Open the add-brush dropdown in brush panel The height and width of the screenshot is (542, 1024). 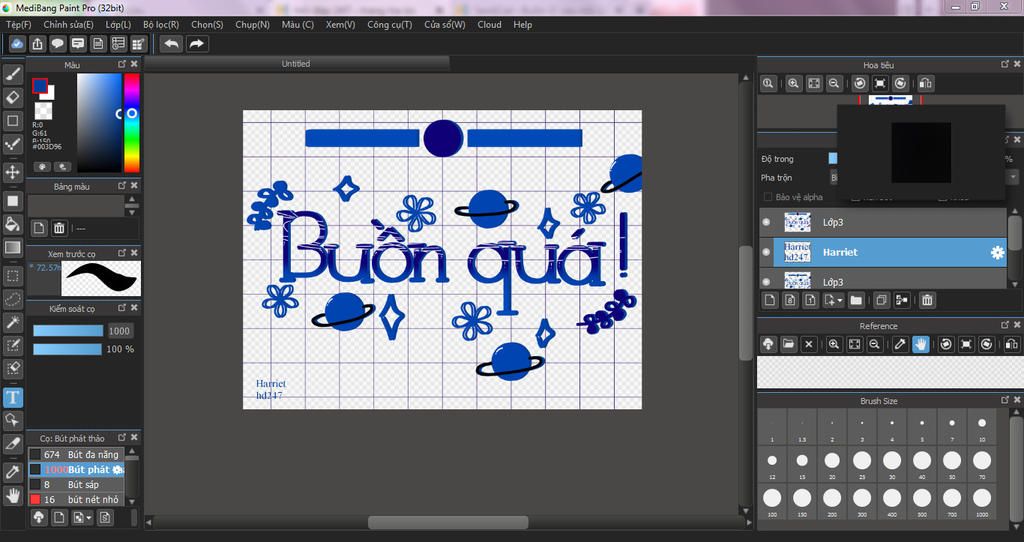pyautogui.click(x=89, y=518)
